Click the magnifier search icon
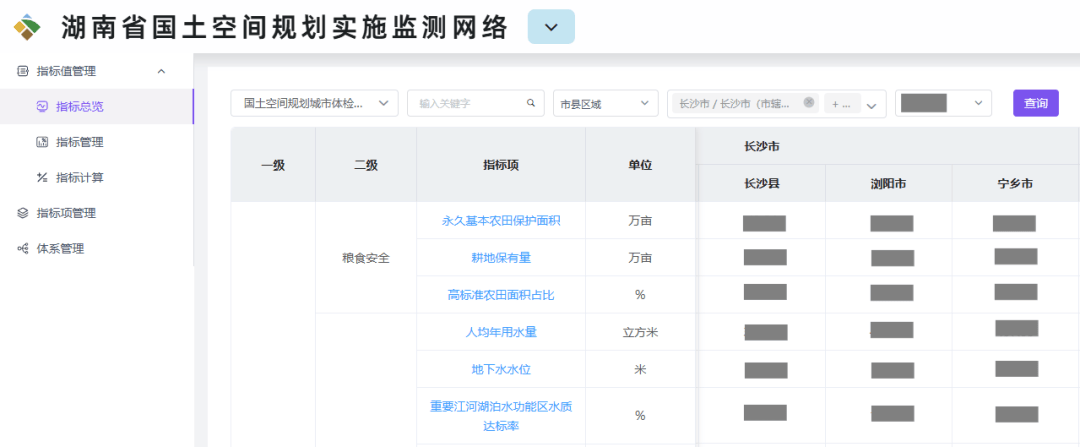 (531, 103)
